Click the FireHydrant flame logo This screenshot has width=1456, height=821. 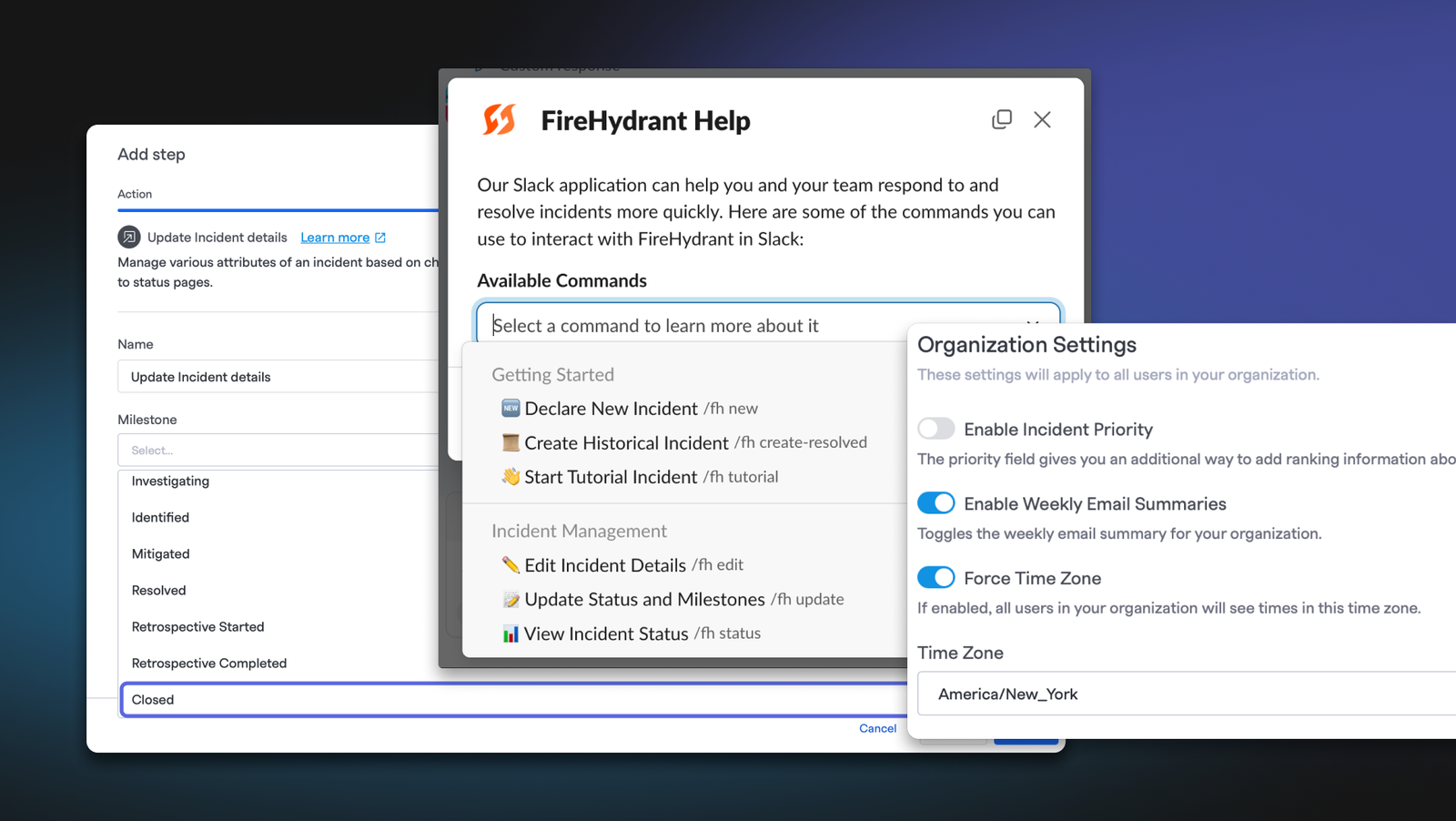pos(499,119)
